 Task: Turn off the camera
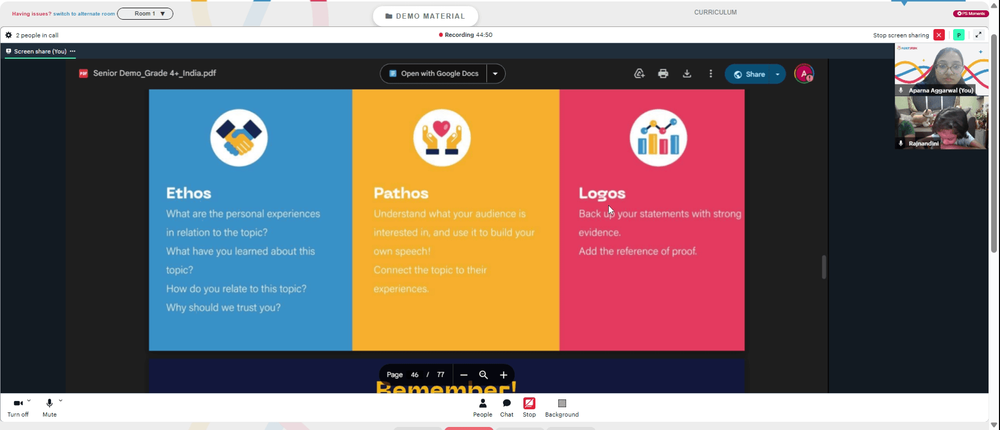[18, 408]
